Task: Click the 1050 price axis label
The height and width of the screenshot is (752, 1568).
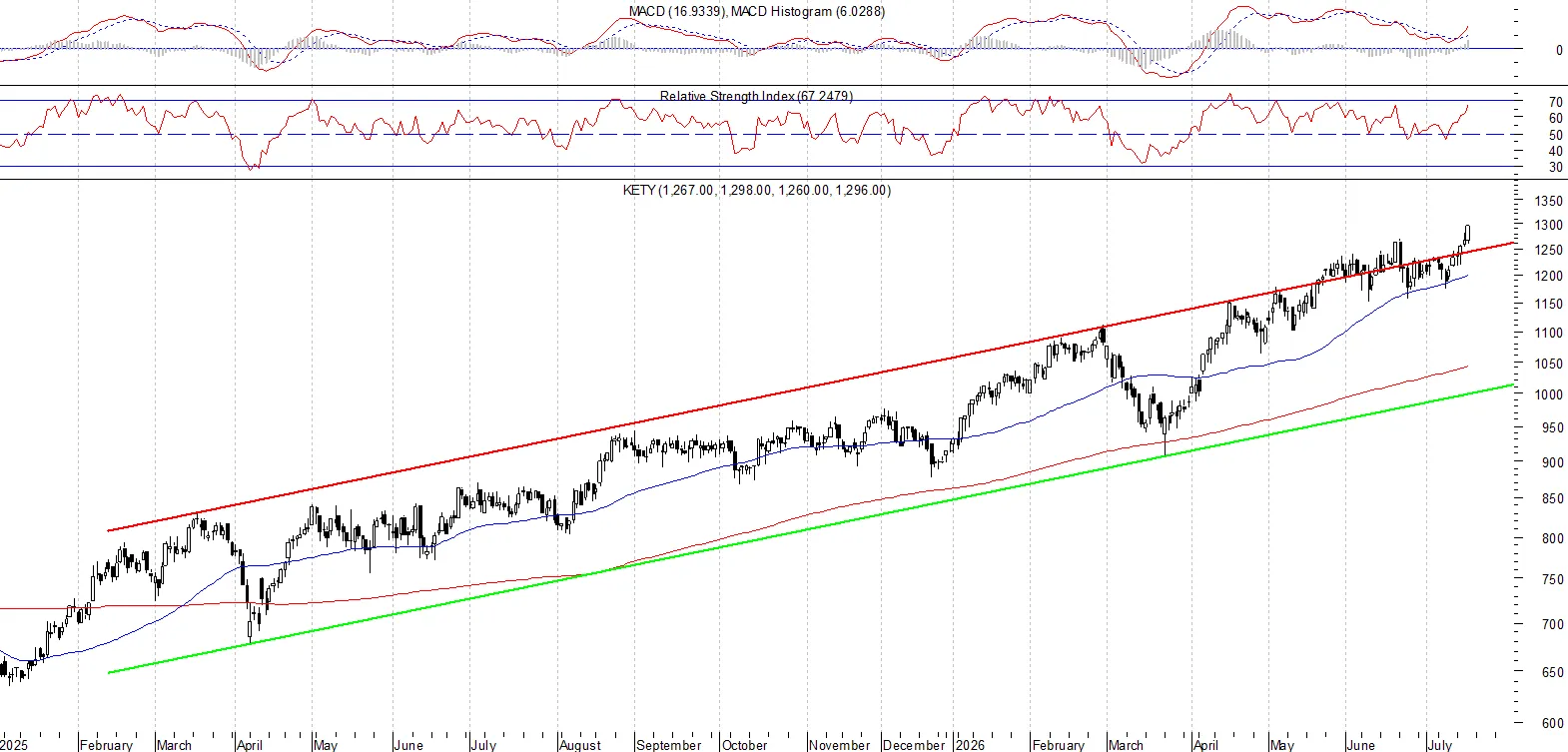Action: click(x=1549, y=365)
